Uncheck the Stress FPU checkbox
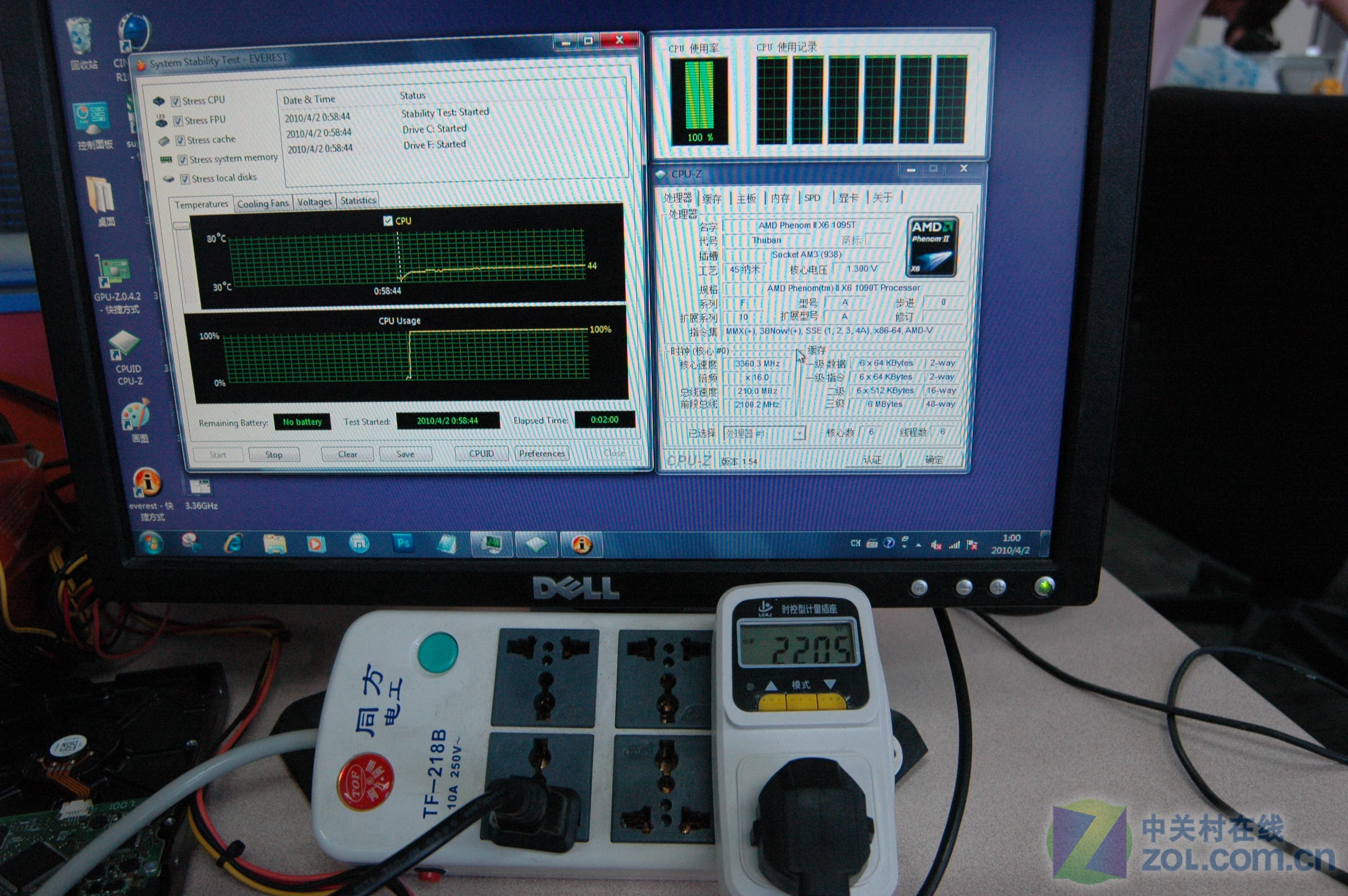 point(178,121)
